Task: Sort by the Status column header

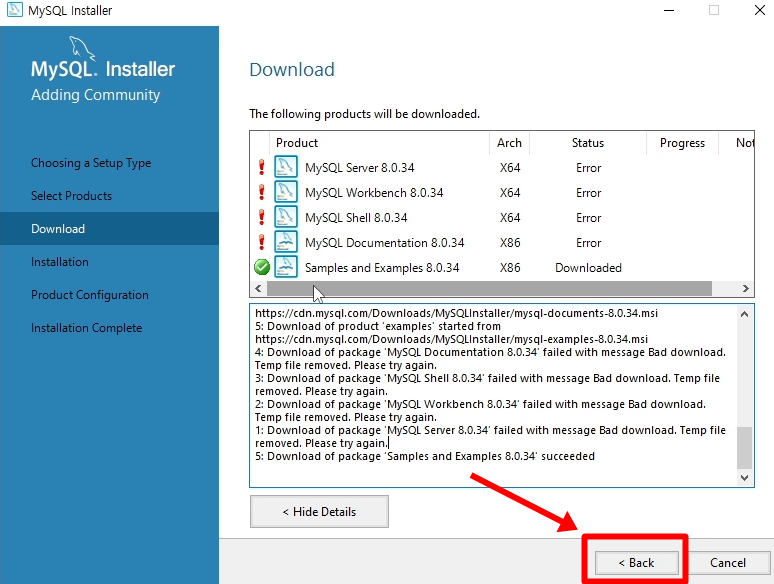Action: (x=587, y=143)
